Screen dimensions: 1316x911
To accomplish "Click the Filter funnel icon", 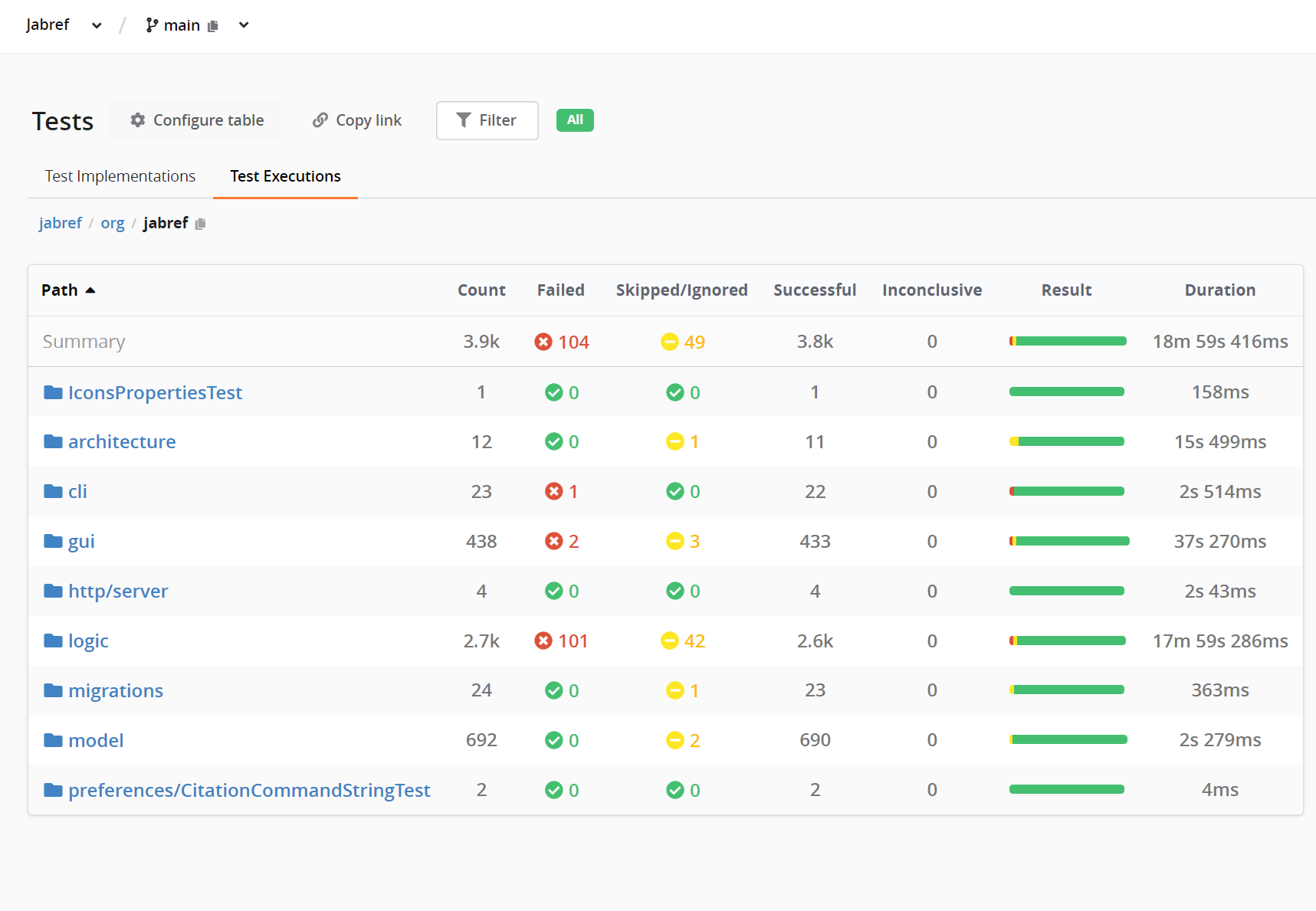I will [464, 120].
